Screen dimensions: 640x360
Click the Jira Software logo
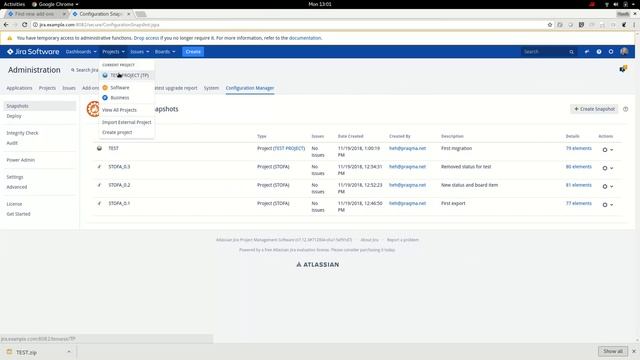point(33,52)
